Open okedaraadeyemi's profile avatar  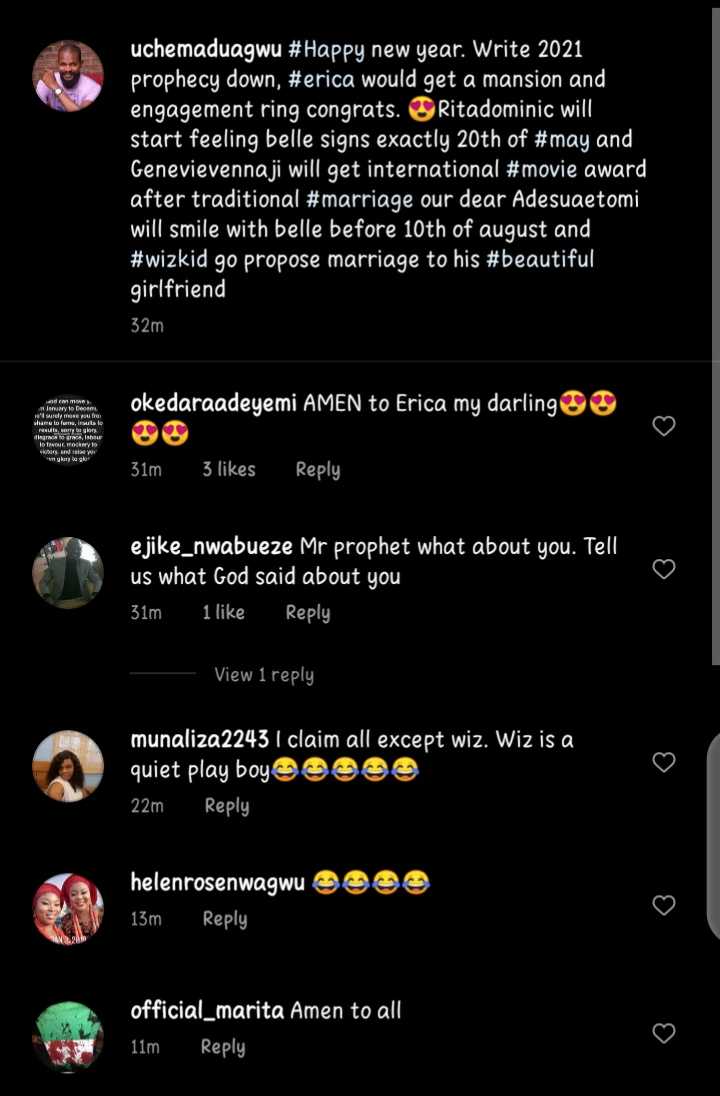tap(68, 431)
